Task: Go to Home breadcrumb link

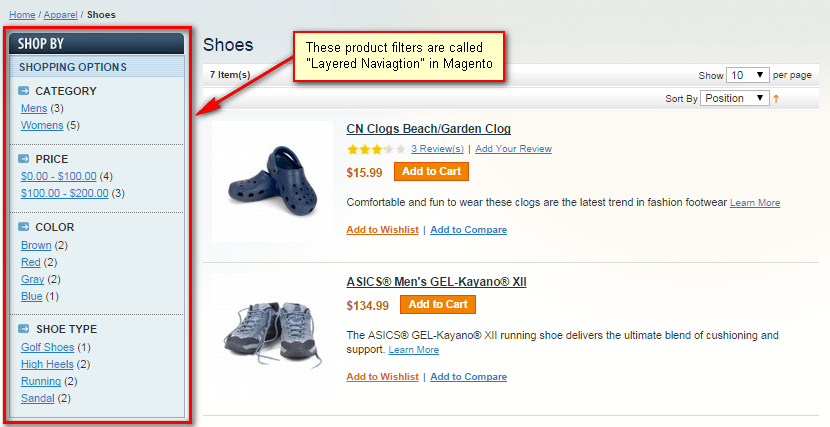Action: point(22,14)
